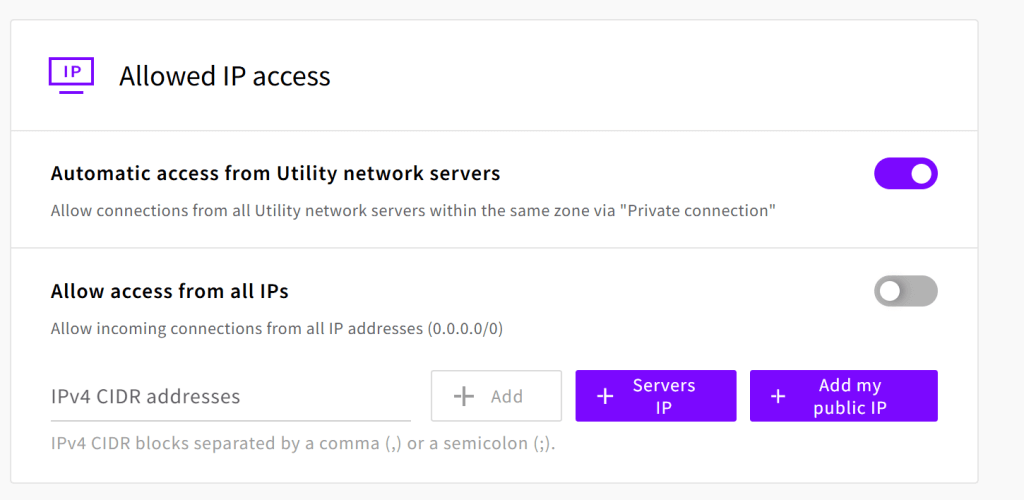This screenshot has width=1024, height=500.
Task: Click the Private connection description text
Action: pos(413,211)
